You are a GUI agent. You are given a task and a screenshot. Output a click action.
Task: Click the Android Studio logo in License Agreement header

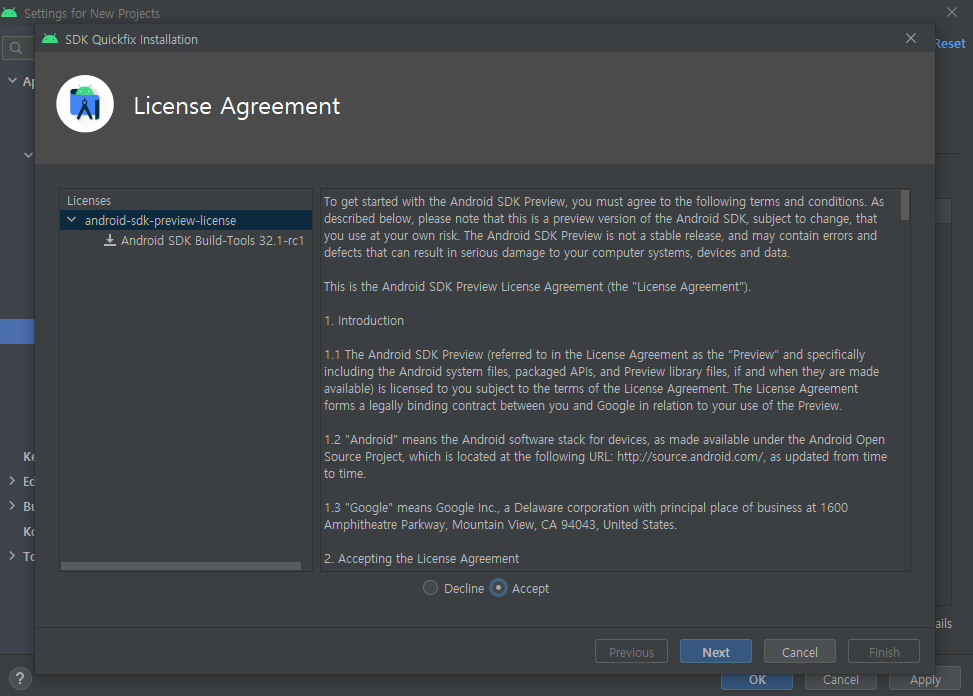coord(85,104)
